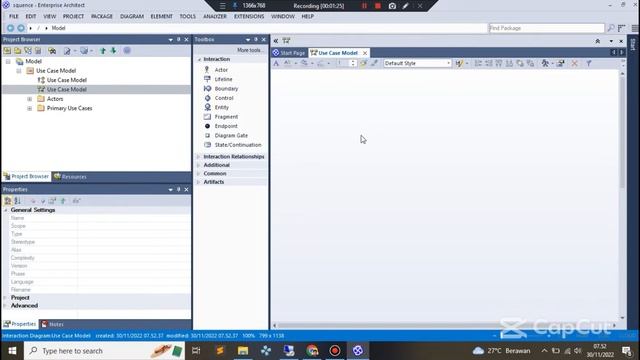This screenshot has height=360, width=640.
Task: Open the DIAGRAM menu
Action: click(x=132, y=16)
